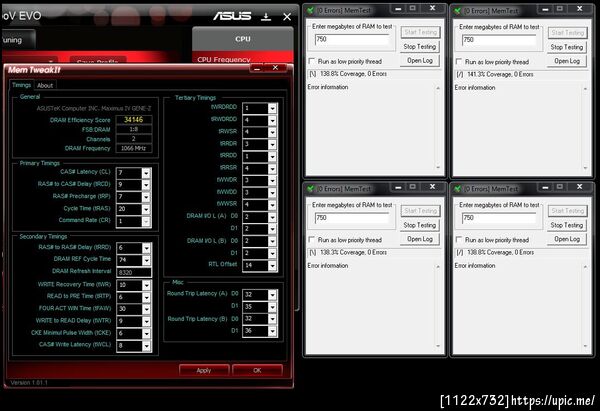This screenshot has height=411, width=600.
Task: Click the DRAM Frequency value 1066 MHz
Action: [134, 148]
